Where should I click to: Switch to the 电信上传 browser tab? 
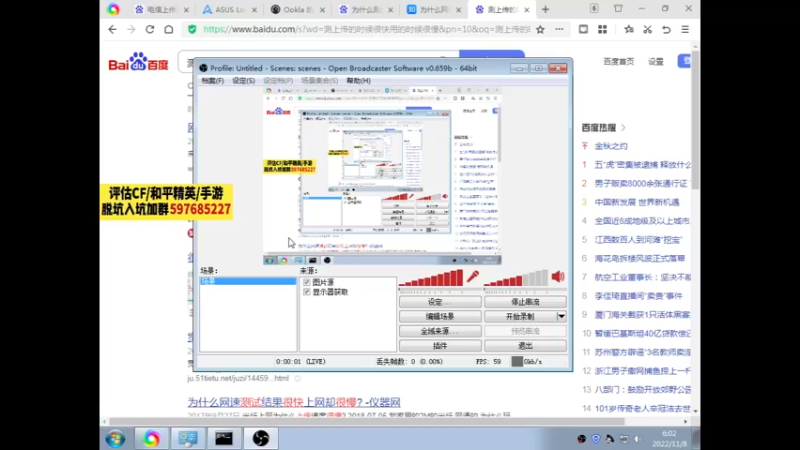(161, 9)
